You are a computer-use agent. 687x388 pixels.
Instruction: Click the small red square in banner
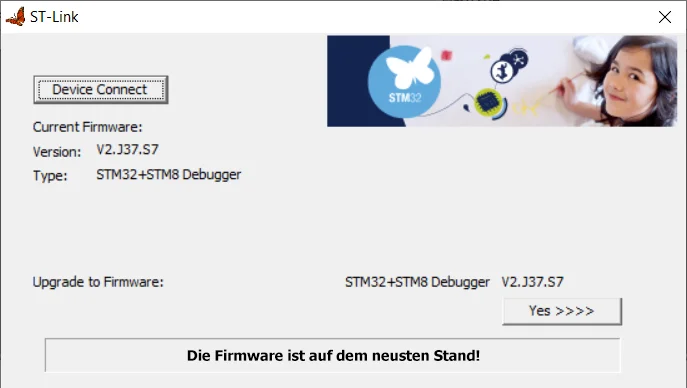click(x=446, y=55)
